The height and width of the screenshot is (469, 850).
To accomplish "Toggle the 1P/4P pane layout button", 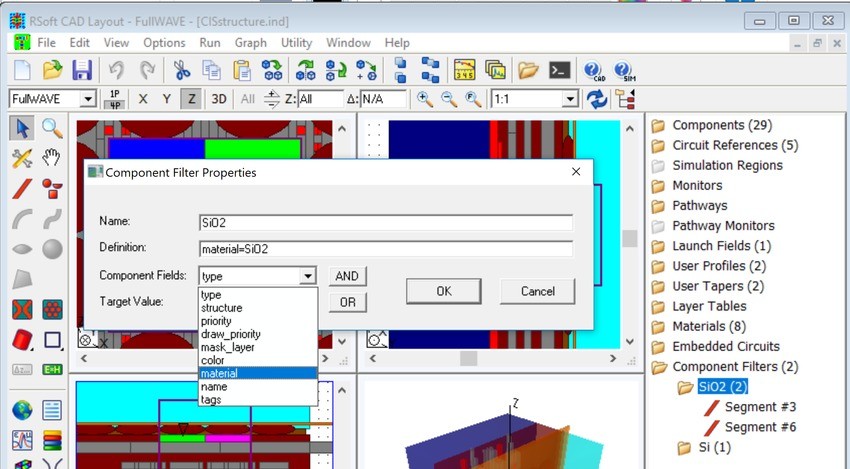I will tap(115, 99).
